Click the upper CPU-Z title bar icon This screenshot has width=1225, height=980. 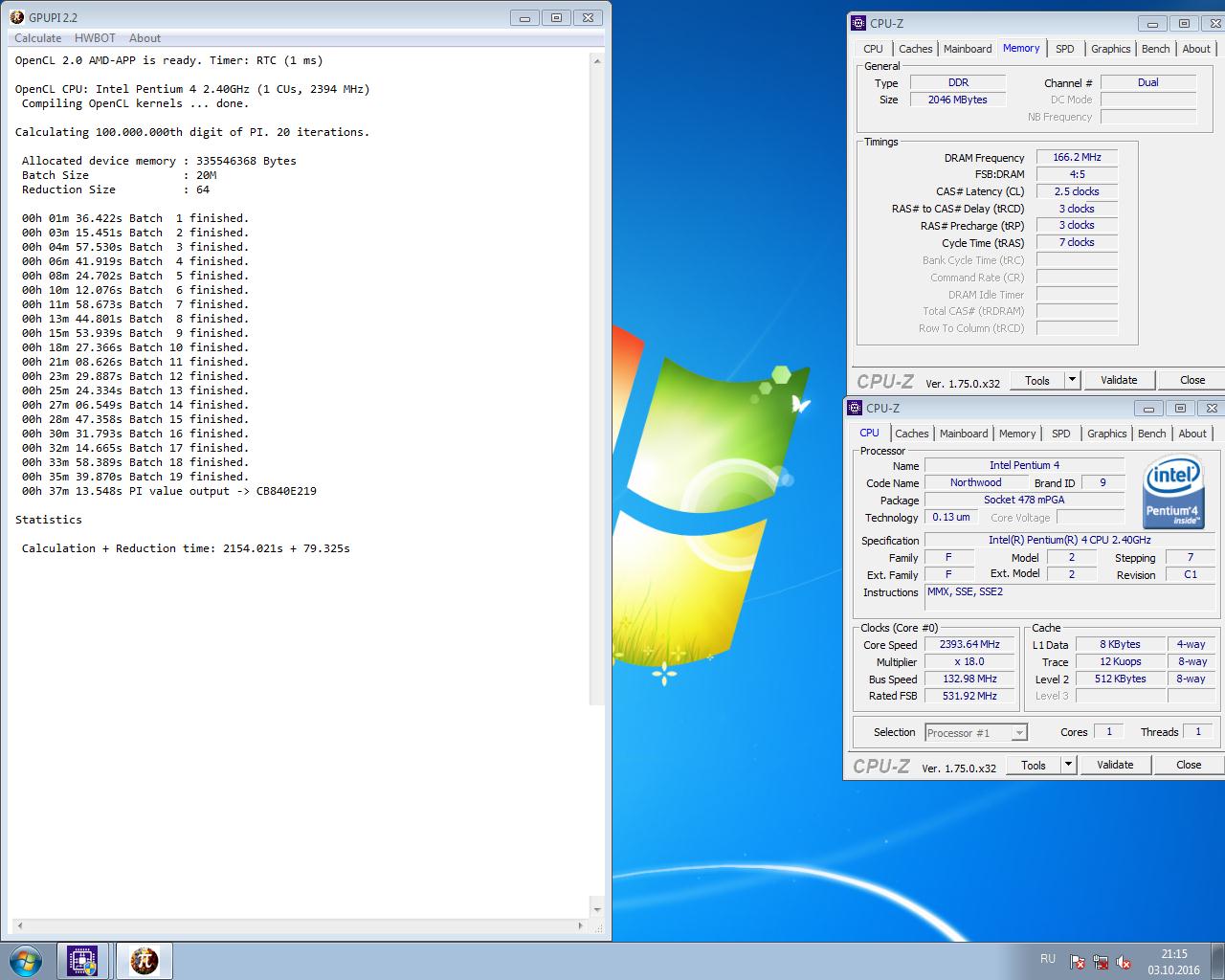[859, 24]
